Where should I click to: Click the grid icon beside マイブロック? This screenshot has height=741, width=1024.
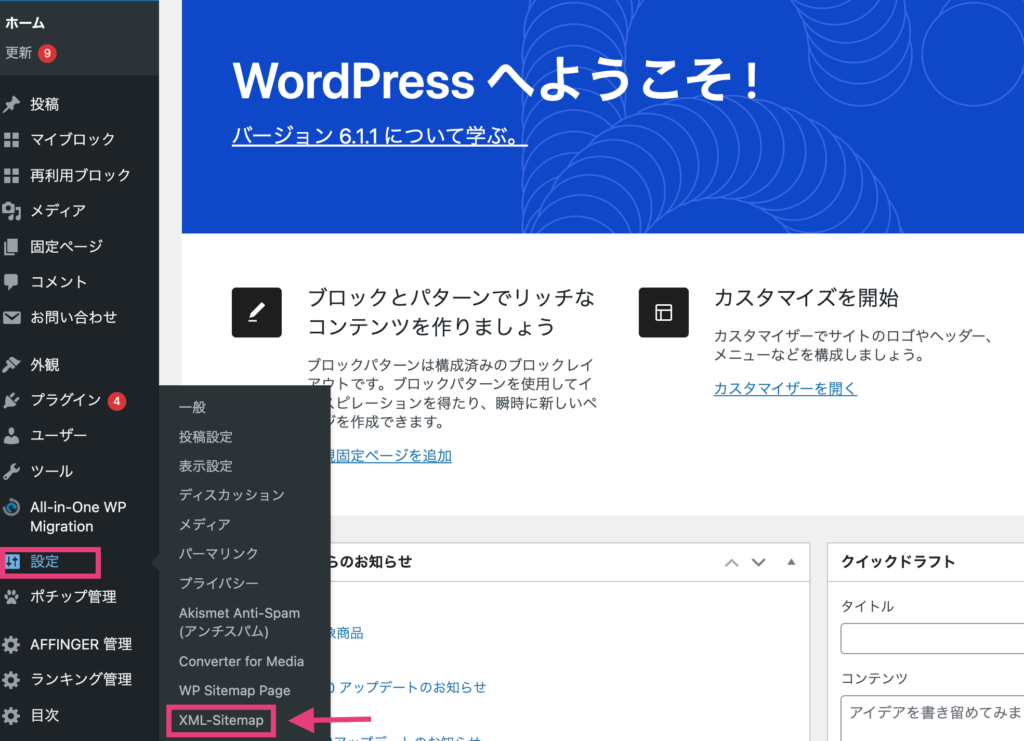coord(11,139)
